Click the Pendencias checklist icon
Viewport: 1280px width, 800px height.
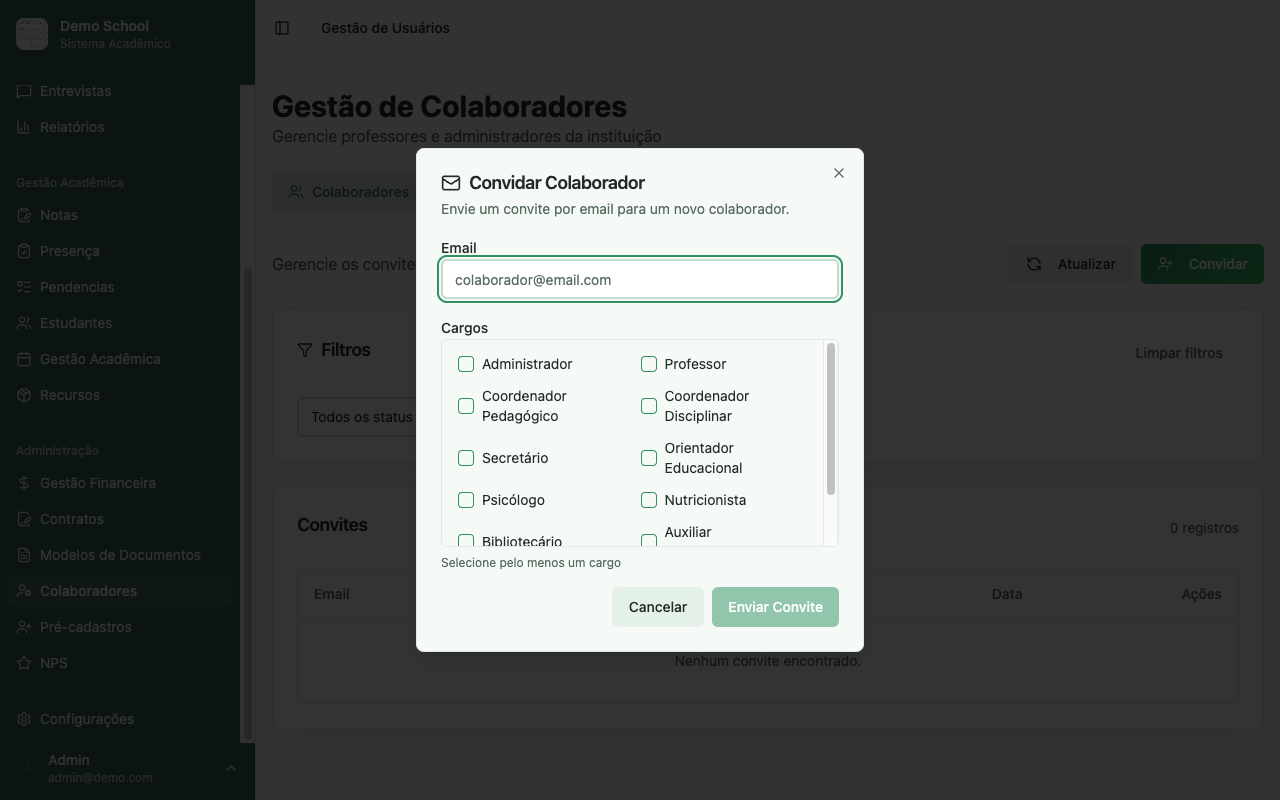tap(24, 287)
